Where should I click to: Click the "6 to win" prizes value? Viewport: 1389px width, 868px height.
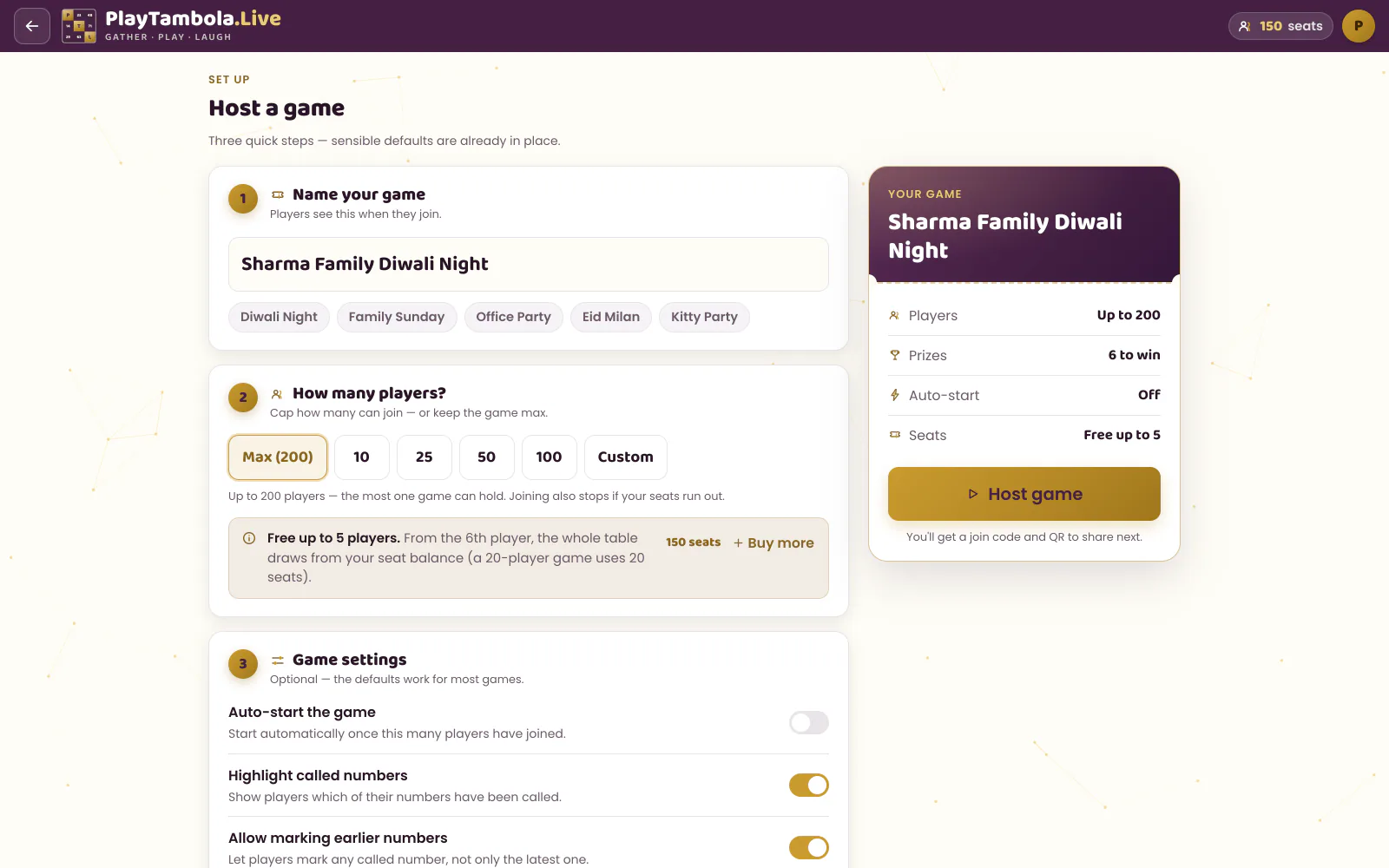pyautogui.click(x=1134, y=355)
